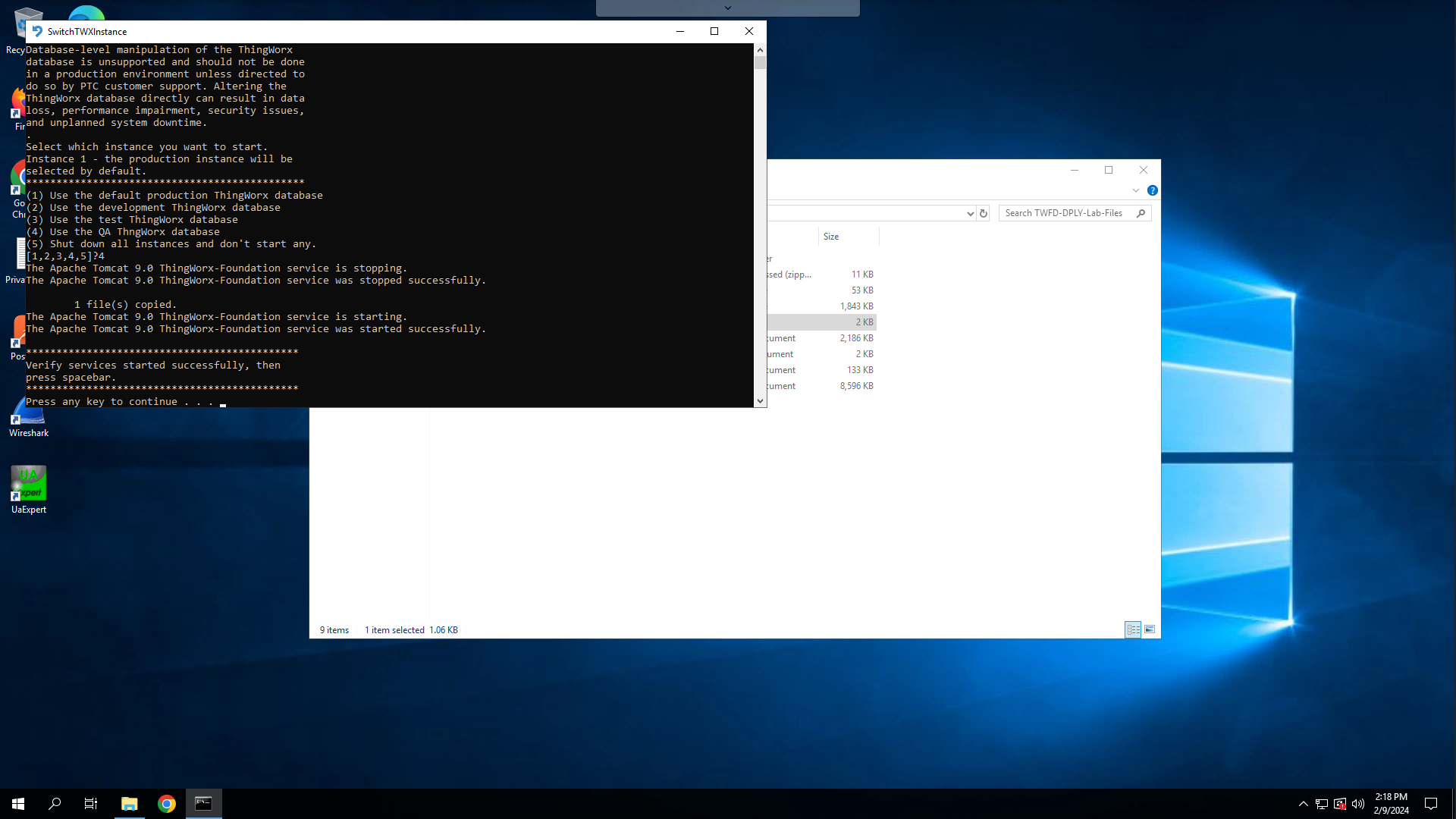Viewport: 1456px width, 819px height.
Task: Open File Explorer from taskbar
Action: click(130, 804)
